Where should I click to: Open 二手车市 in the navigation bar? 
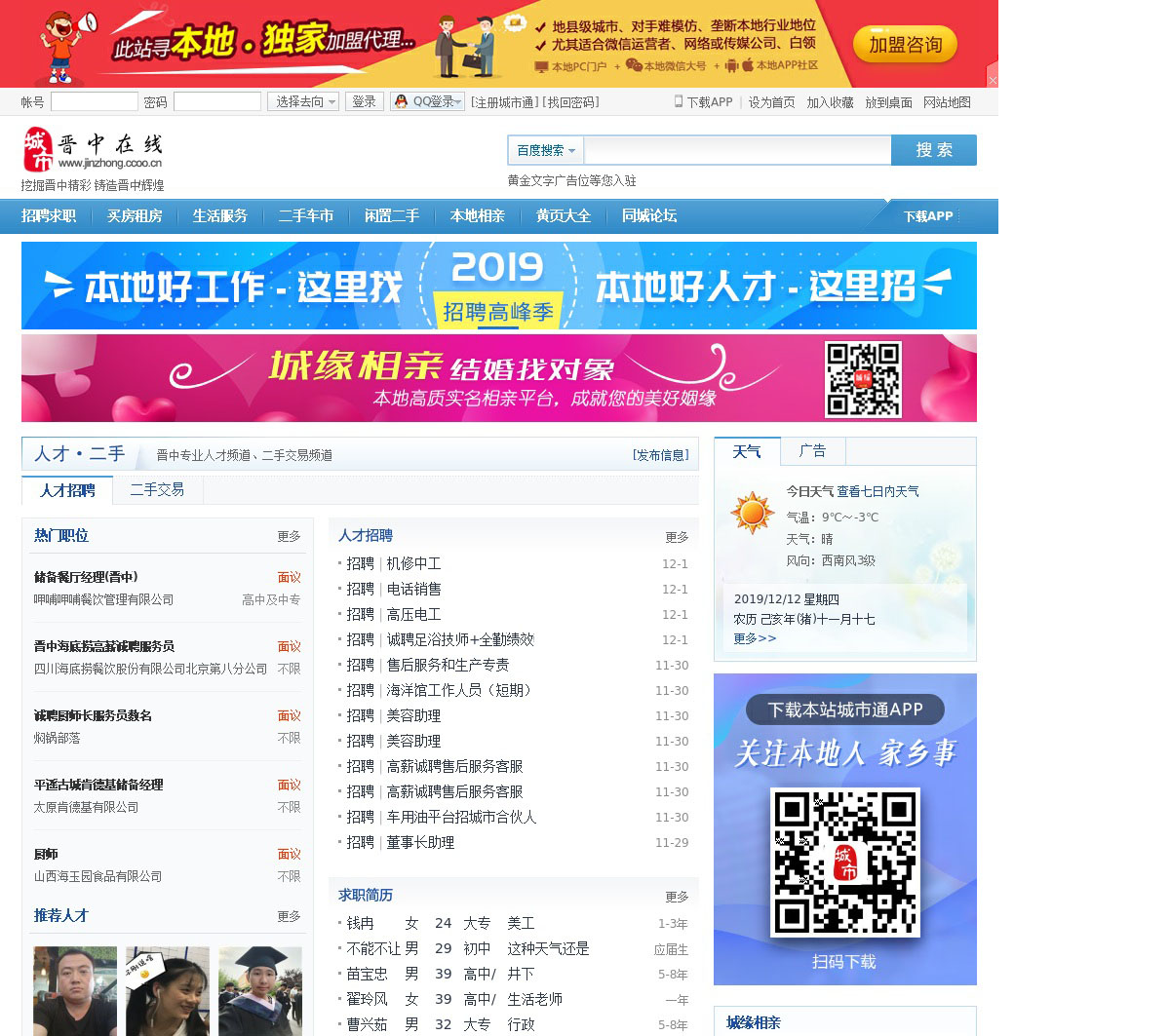tap(306, 216)
